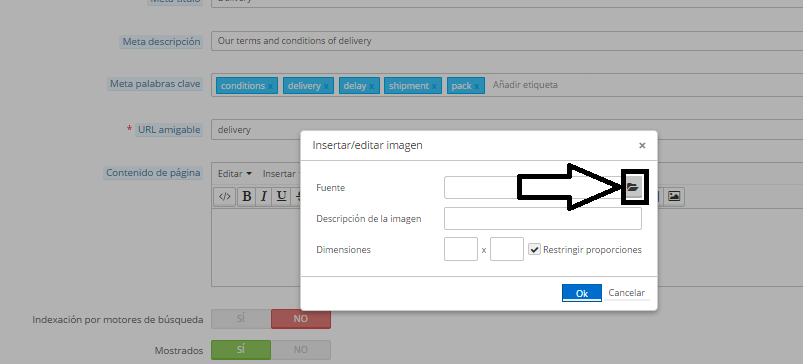Focus the Descripción de la imagen field

(x=542, y=219)
